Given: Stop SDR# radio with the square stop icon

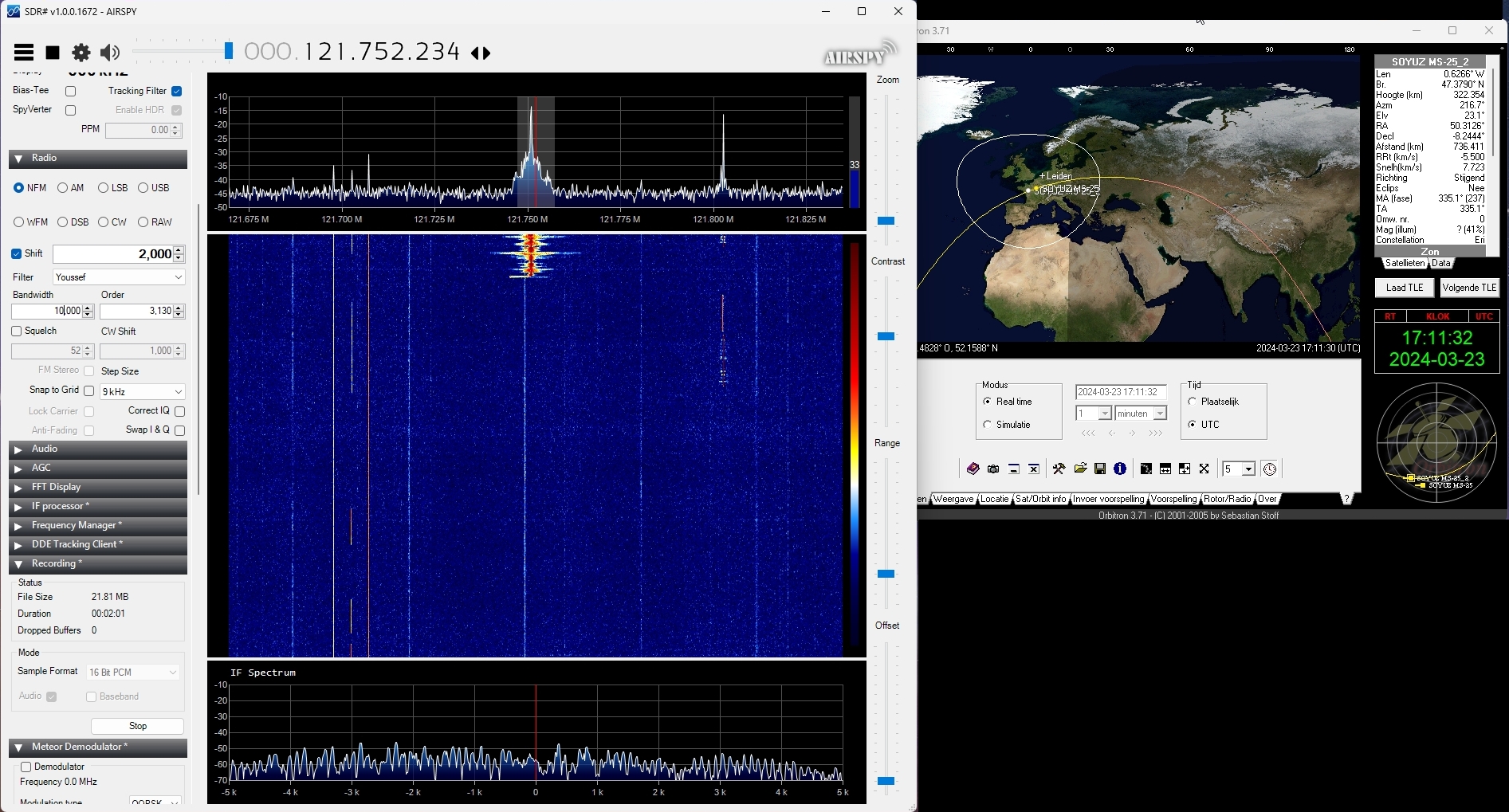Looking at the screenshot, I should click(53, 53).
